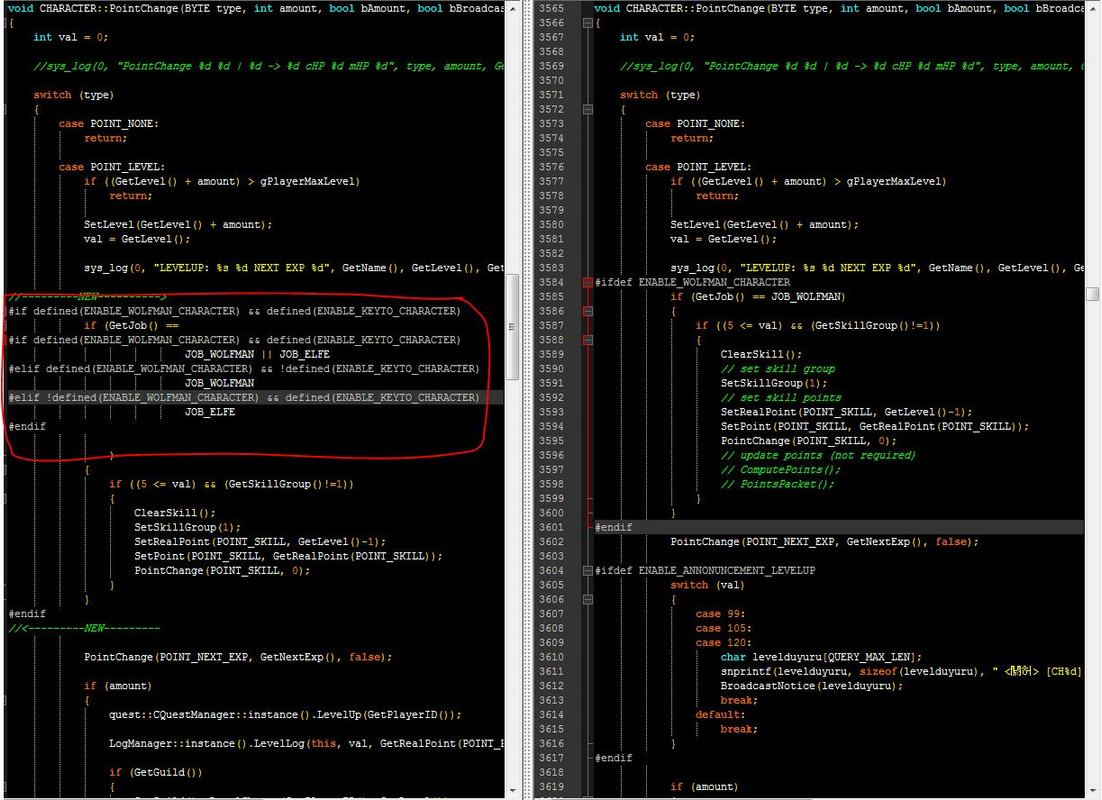1102x800 pixels.
Task: Click 'char levelduyuru[QUERY_MAX_LEN];' on line 3610
Action: point(821,657)
